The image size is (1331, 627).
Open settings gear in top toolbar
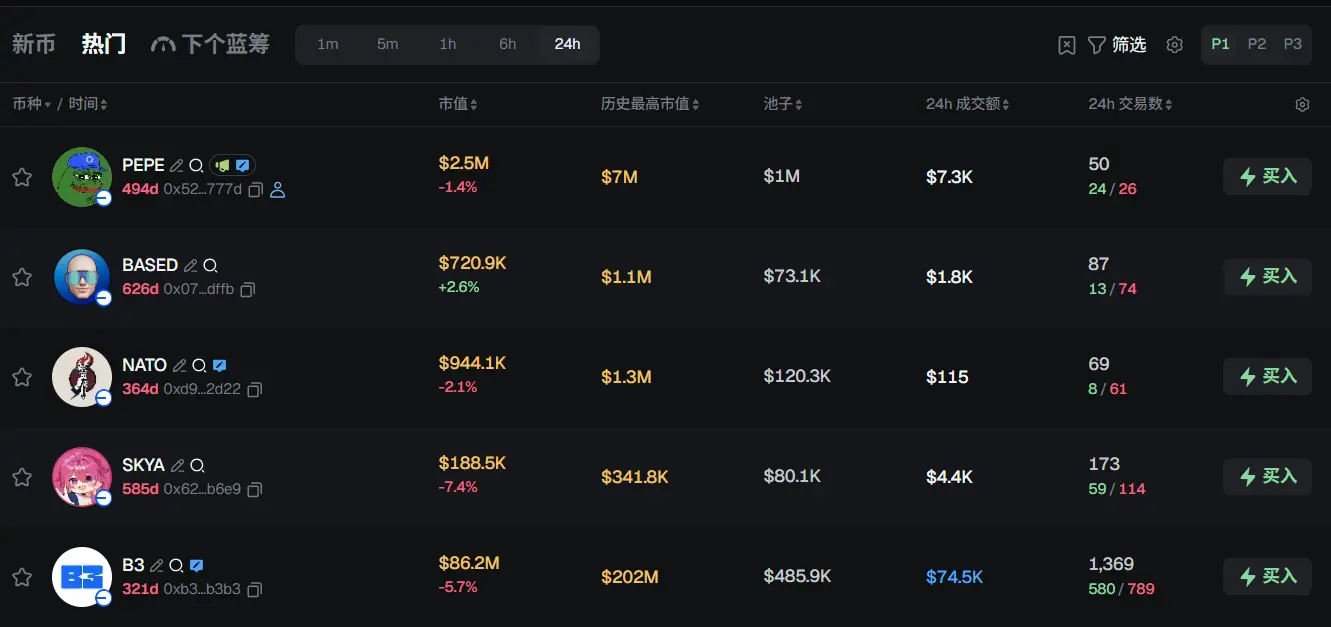click(1175, 45)
